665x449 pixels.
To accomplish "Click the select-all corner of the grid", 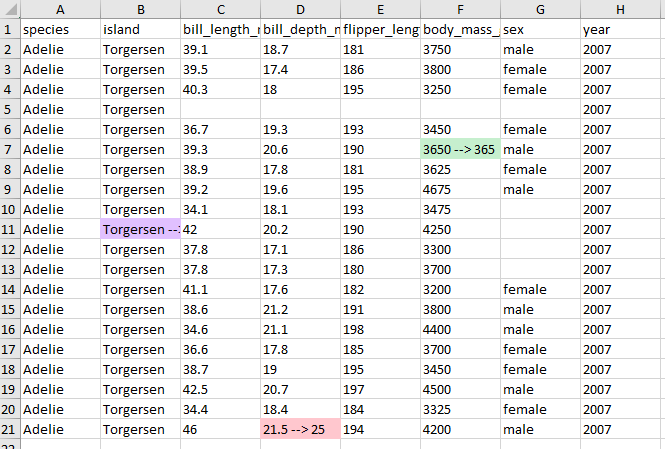I will coord(9,9).
